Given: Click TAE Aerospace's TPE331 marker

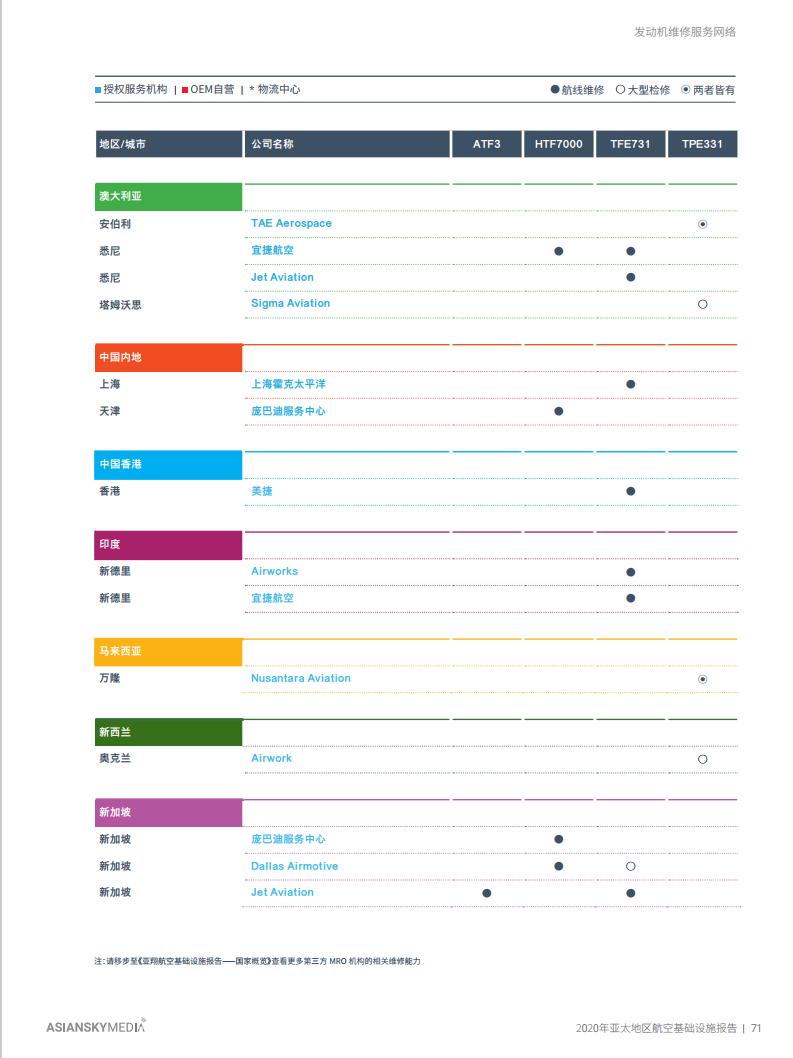Looking at the screenshot, I should point(702,224).
